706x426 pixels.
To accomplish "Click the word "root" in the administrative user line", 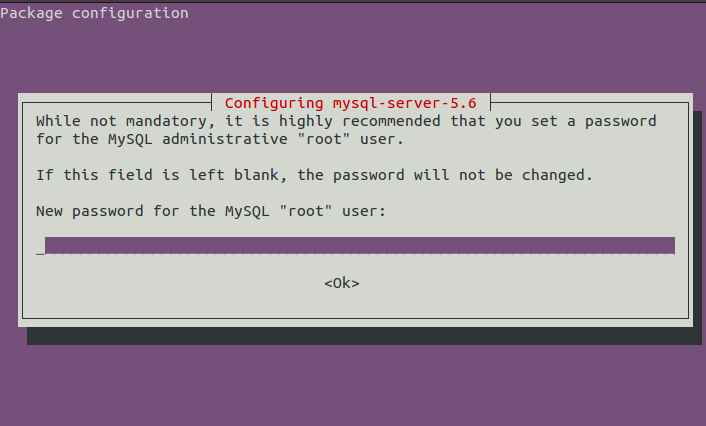I will (324, 139).
